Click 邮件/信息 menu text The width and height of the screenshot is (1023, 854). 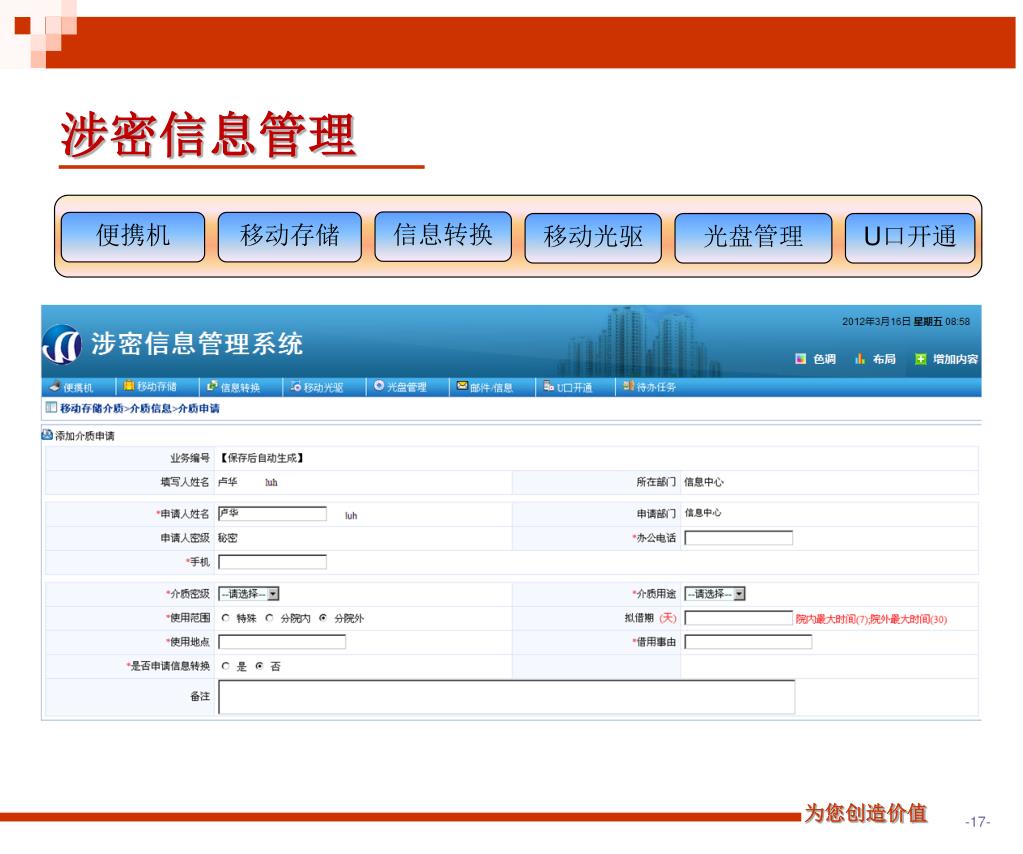click(491, 388)
